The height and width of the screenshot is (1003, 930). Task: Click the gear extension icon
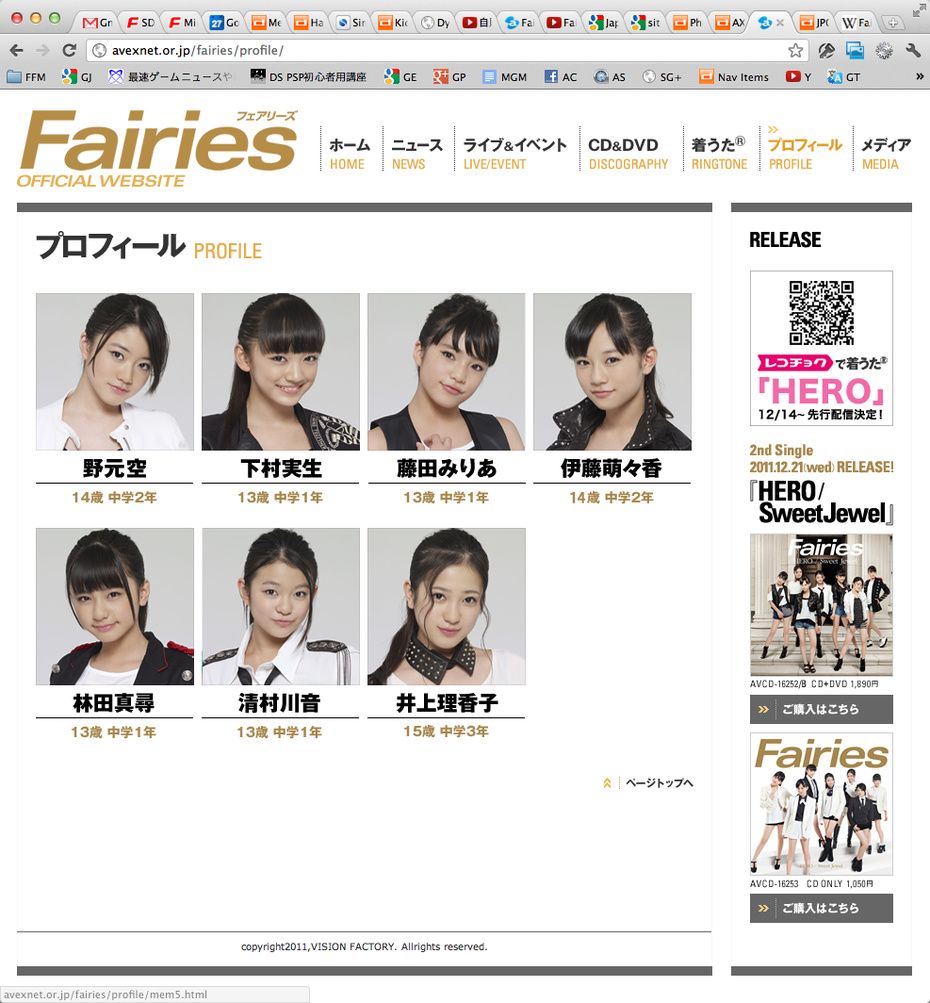[884, 51]
